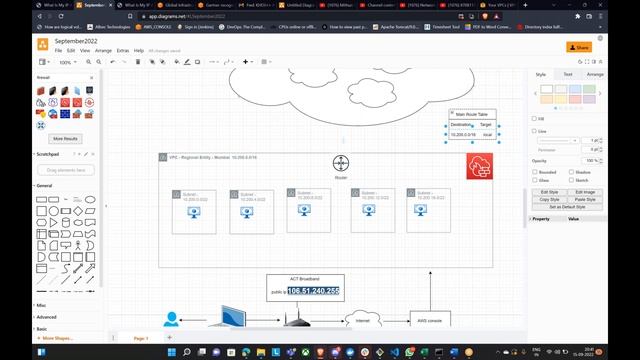Viewport: 640px width, 360px height.
Task: Enable the Shadow checkbox
Action: coord(571,172)
